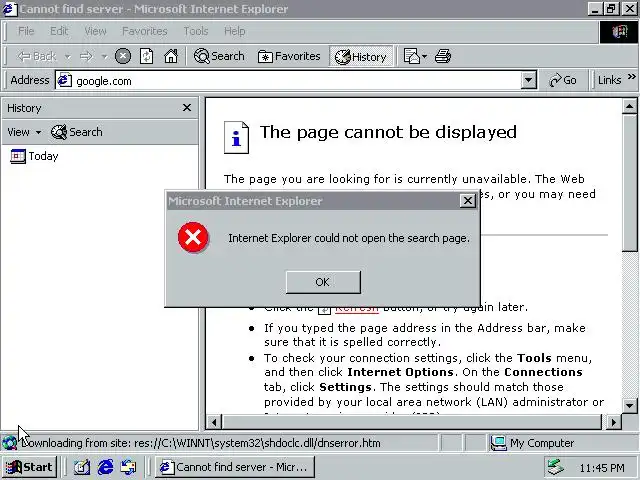The width and height of the screenshot is (640, 480).
Task: Click the page icon in Address bar
Action: [x=64, y=80]
